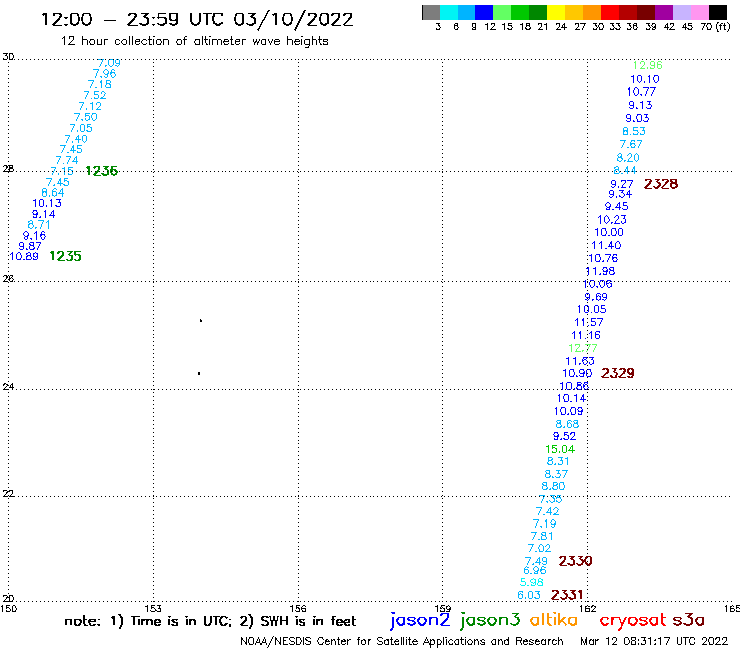Click the 2328 pass time label
This screenshot has width=740, height=650.
tap(661, 184)
